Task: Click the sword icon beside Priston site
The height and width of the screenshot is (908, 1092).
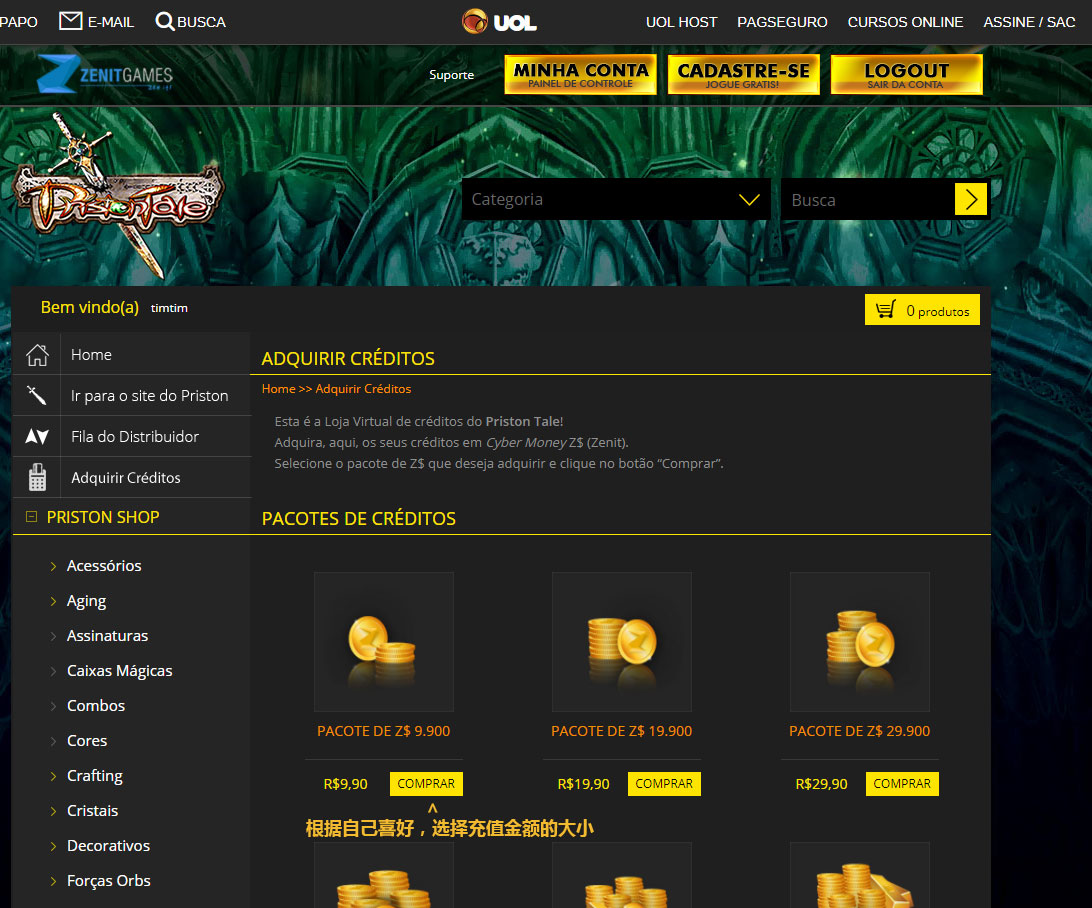Action: pyautogui.click(x=37, y=396)
